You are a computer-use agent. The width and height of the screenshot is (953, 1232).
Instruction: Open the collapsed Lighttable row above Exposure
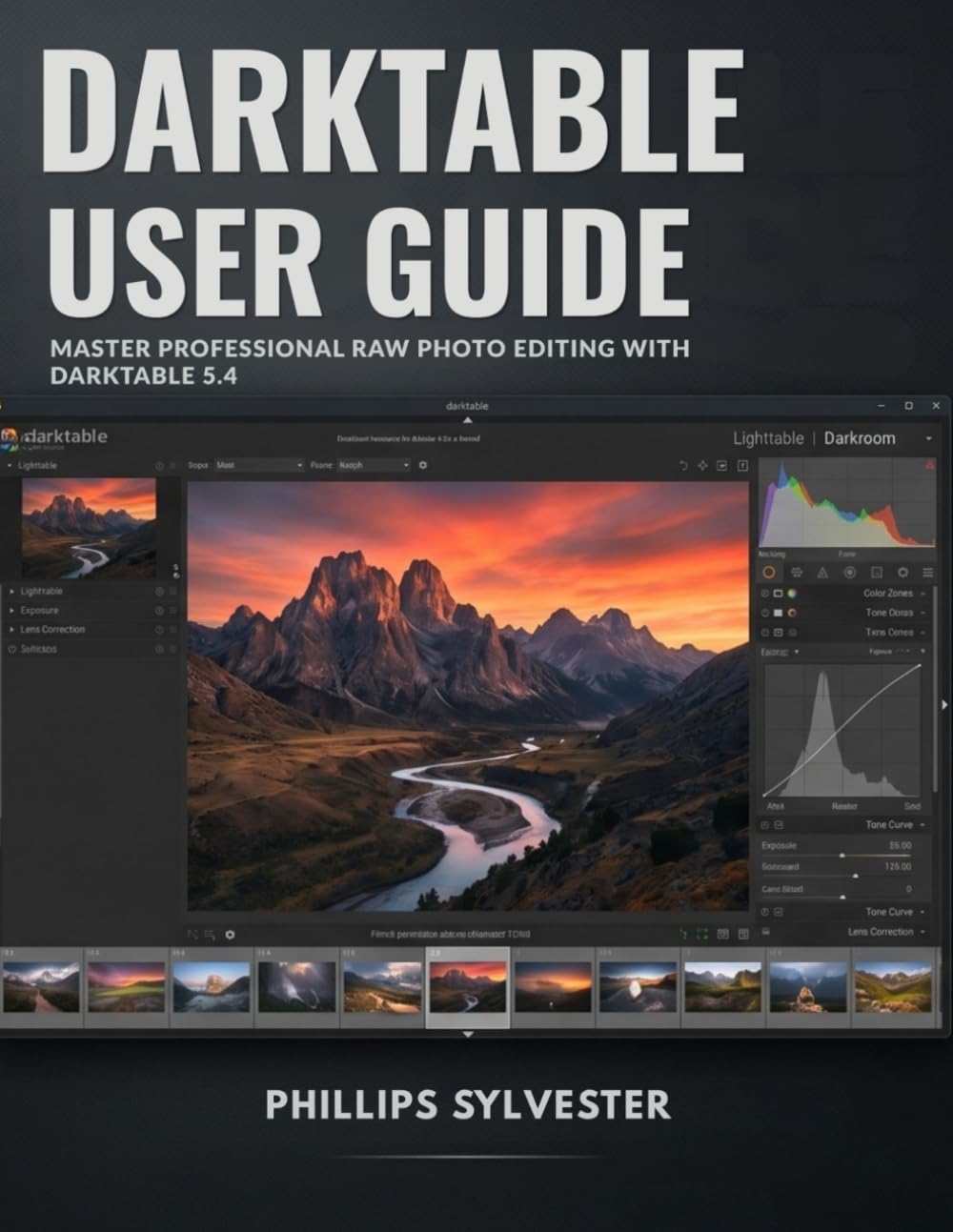41,592
